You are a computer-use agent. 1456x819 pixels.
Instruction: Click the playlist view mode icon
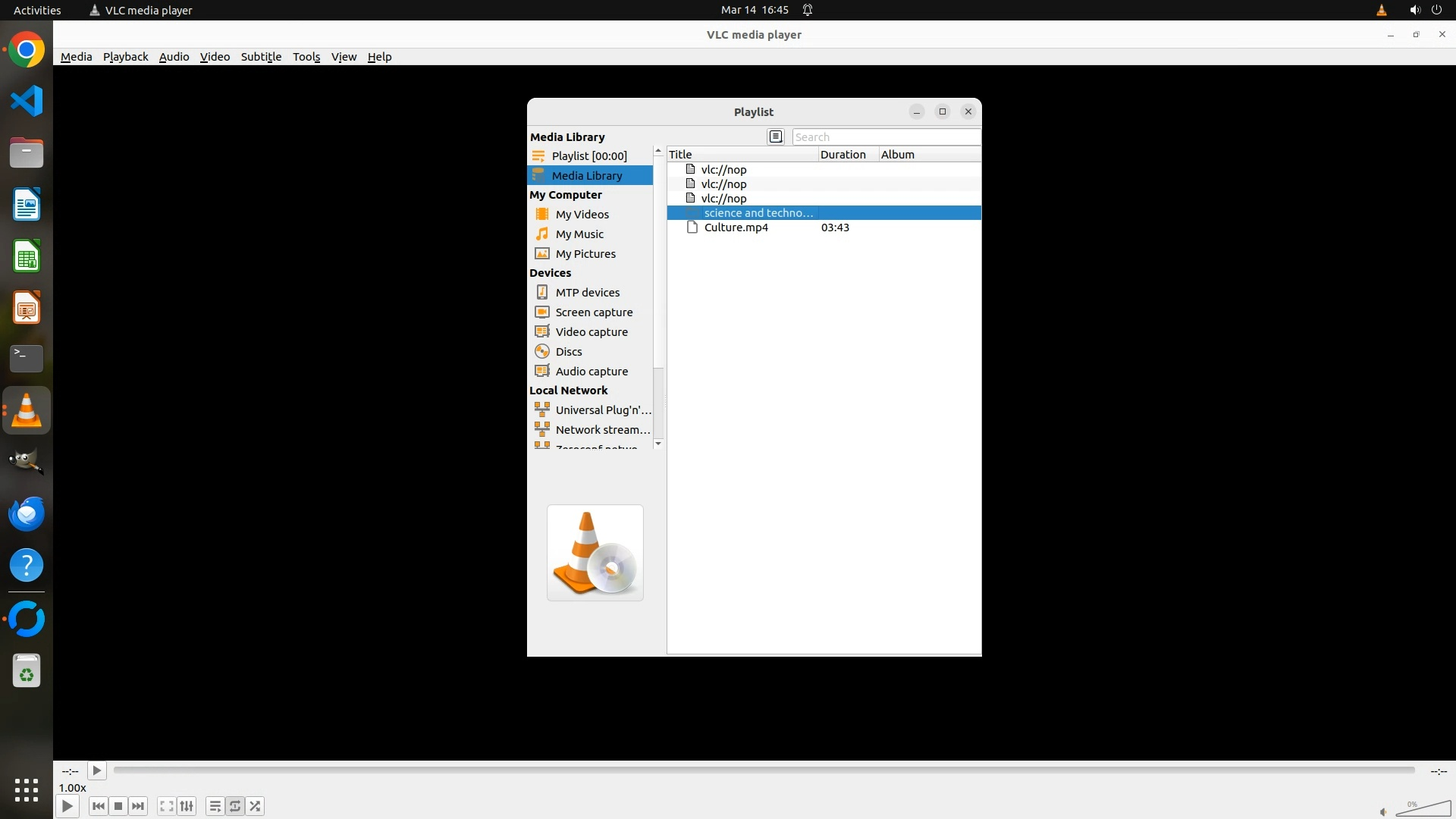pyautogui.click(x=775, y=136)
